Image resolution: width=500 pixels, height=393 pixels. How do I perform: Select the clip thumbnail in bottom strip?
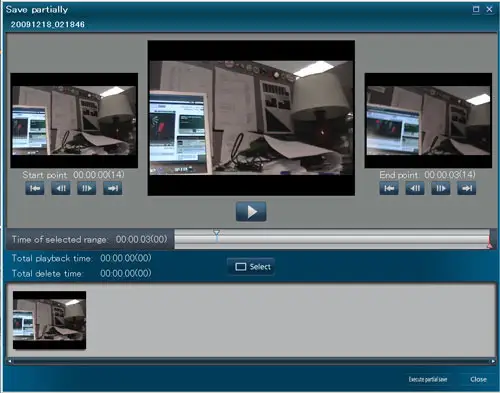click(x=49, y=320)
